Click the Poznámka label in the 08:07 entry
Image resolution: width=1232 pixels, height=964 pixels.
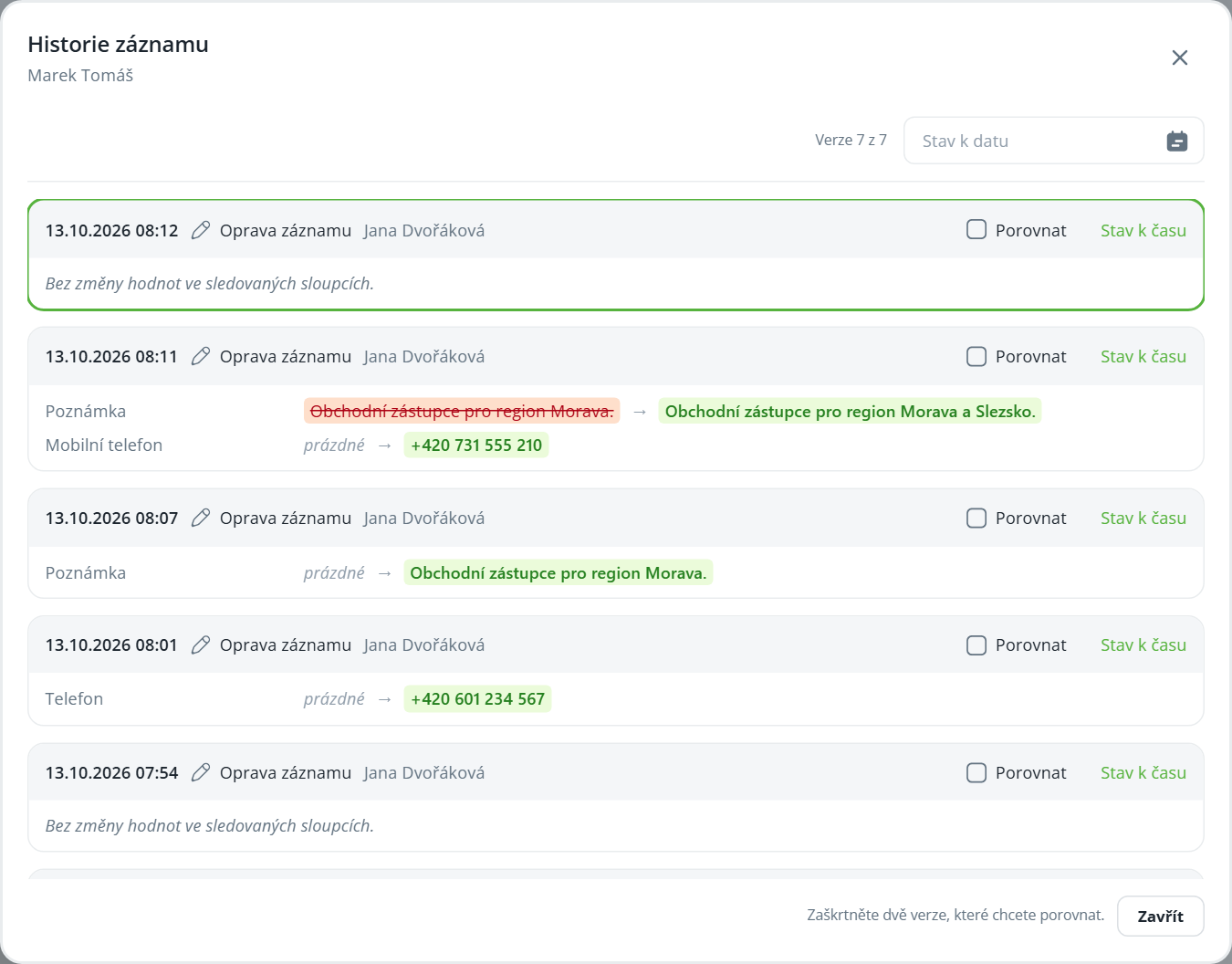pyautogui.click(x=86, y=572)
